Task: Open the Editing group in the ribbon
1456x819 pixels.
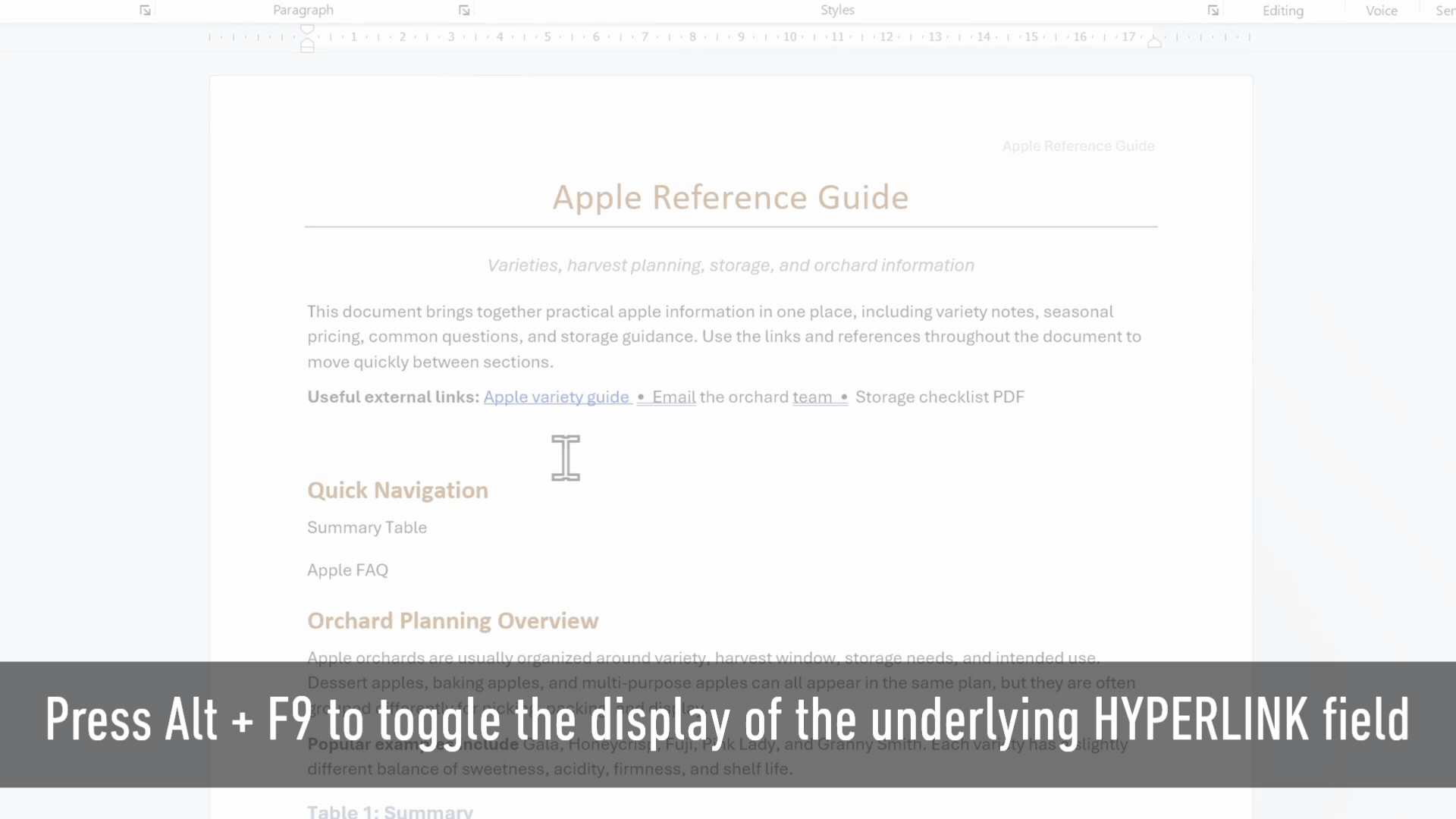Action: tap(1283, 11)
